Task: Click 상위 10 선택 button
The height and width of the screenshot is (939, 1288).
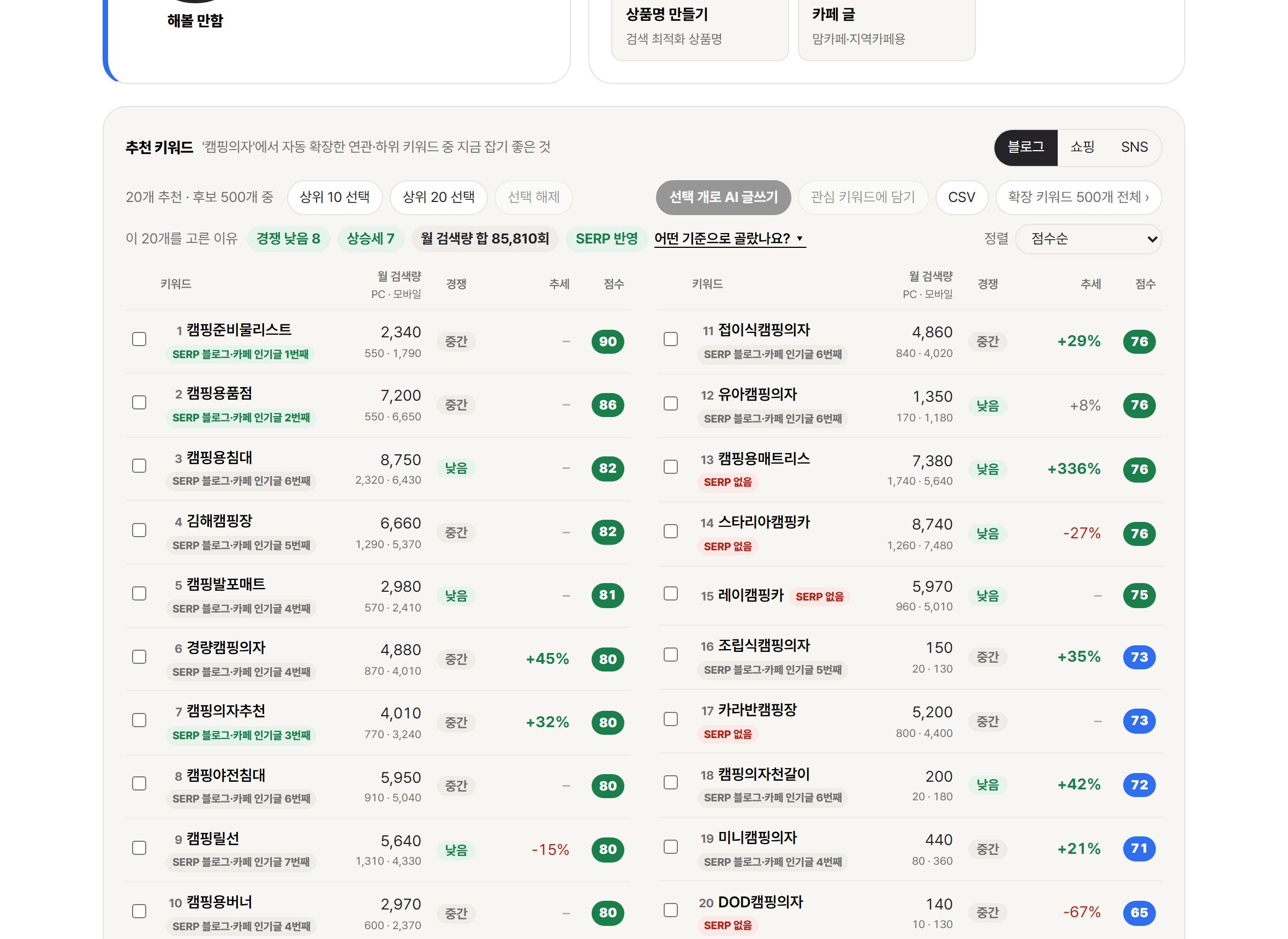Action: pos(335,197)
